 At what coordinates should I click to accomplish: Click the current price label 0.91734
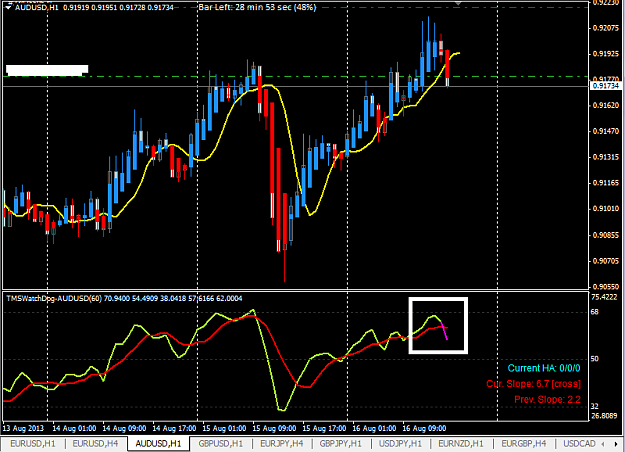tap(605, 86)
